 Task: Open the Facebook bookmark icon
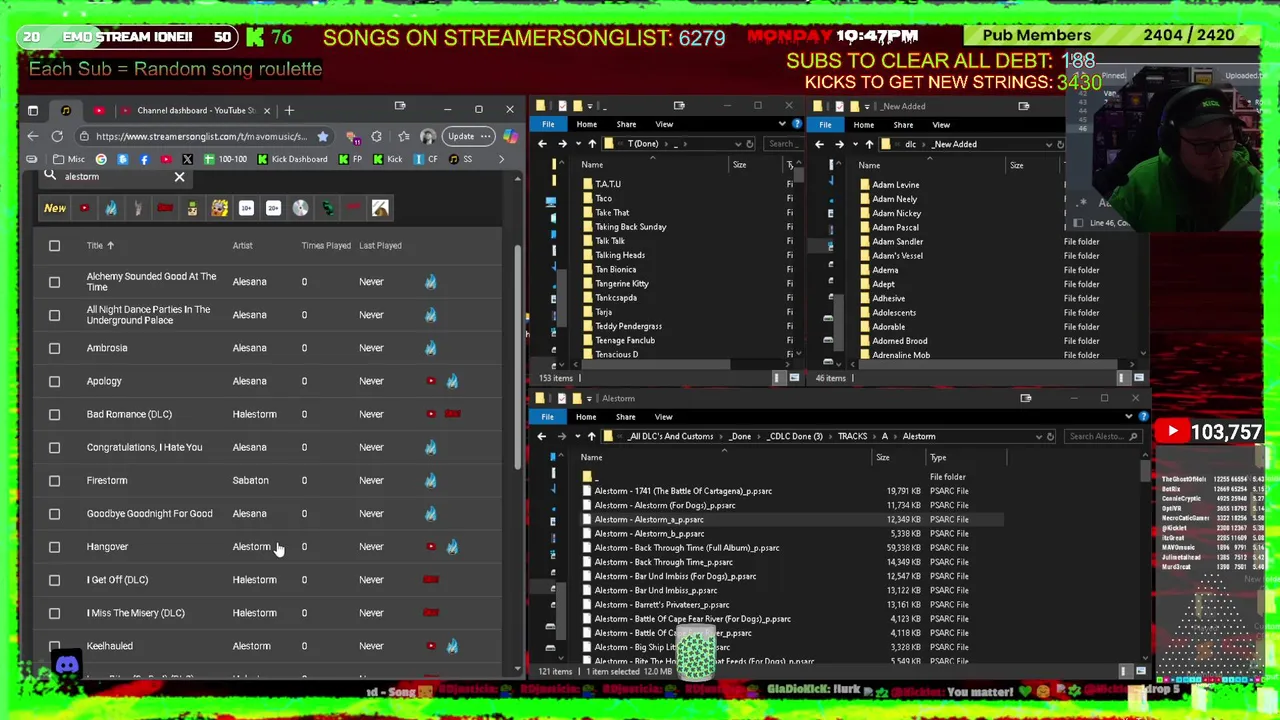(x=144, y=159)
